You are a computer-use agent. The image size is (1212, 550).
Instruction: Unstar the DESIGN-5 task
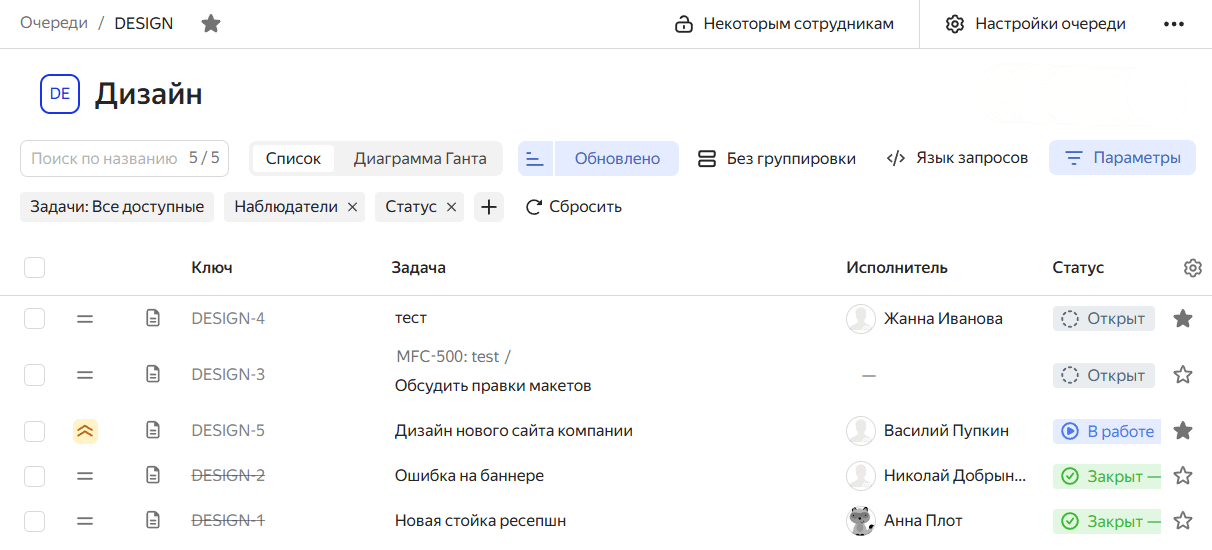(1183, 431)
